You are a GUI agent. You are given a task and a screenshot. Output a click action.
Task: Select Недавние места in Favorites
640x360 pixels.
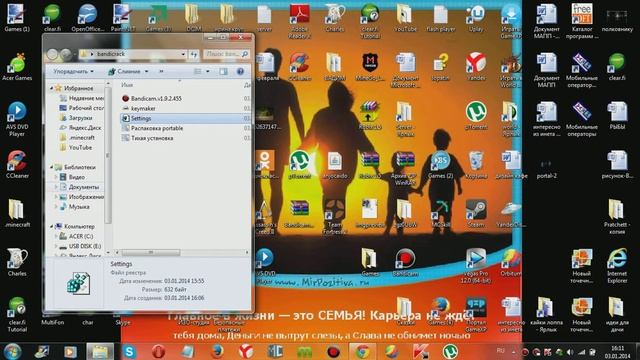point(82,98)
